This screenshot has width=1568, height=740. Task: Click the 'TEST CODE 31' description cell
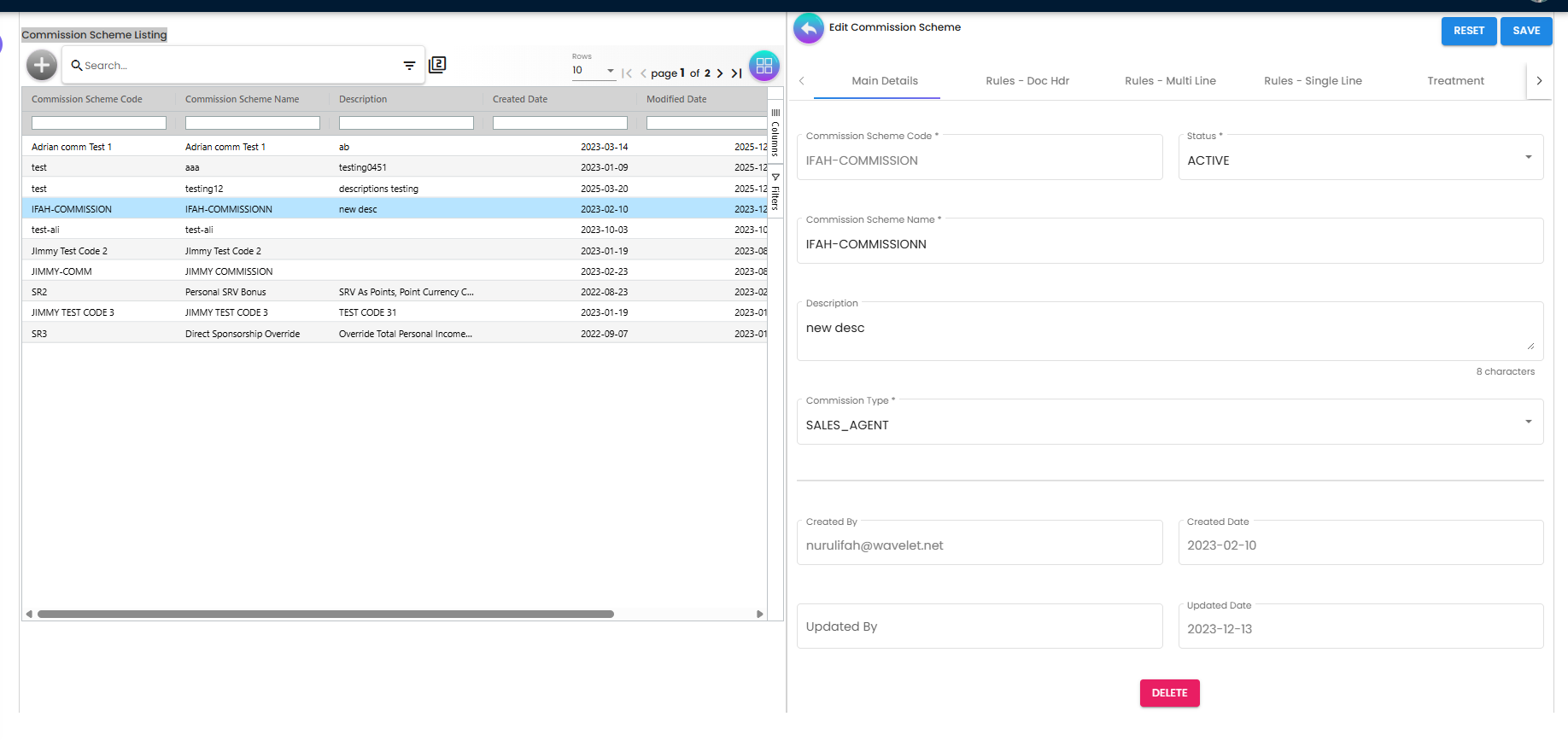367,312
